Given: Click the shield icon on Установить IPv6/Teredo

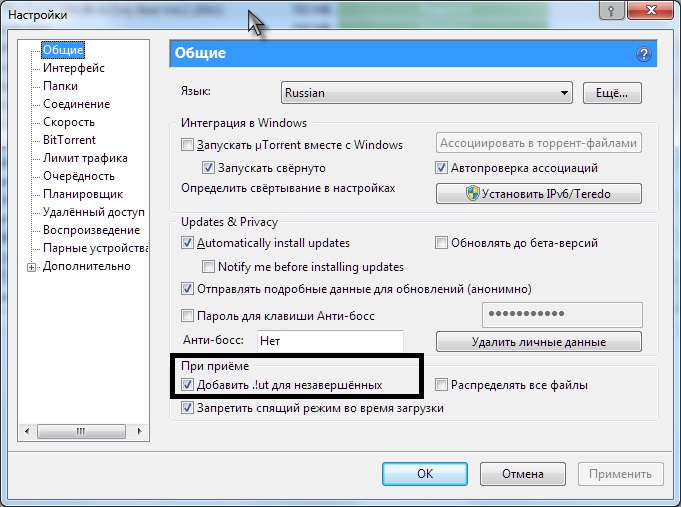Looking at the screenshot, I should point(473,193).
